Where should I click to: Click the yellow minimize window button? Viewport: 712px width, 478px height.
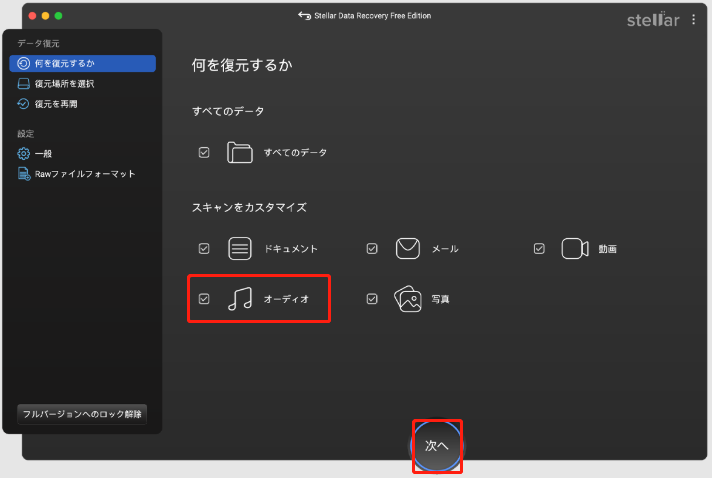[45, 16]
